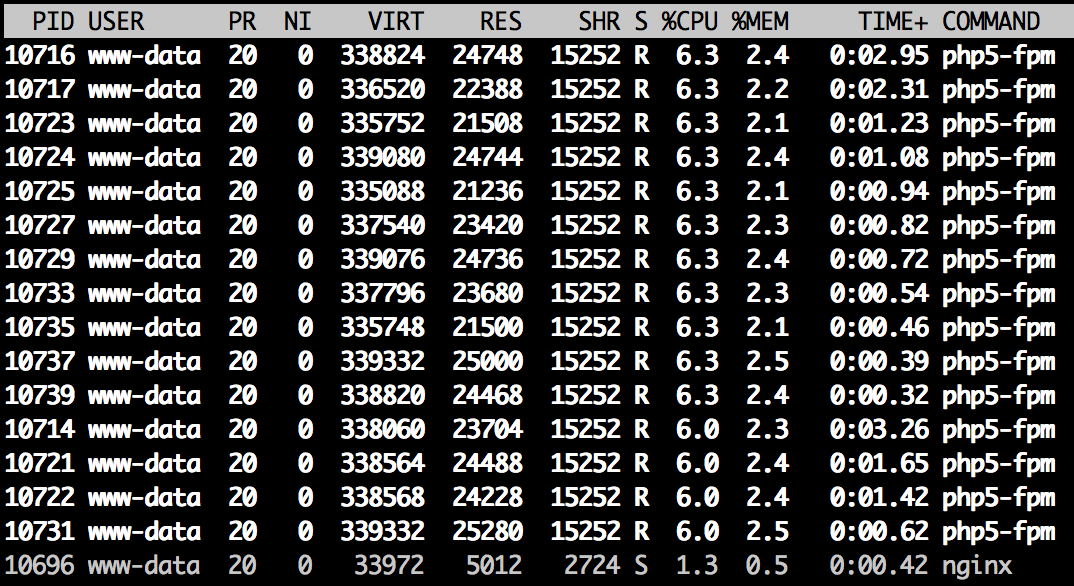This screenshot has width=1074, height=586.
Task: Click VIRT value 339080
Action: click(382, 157)
